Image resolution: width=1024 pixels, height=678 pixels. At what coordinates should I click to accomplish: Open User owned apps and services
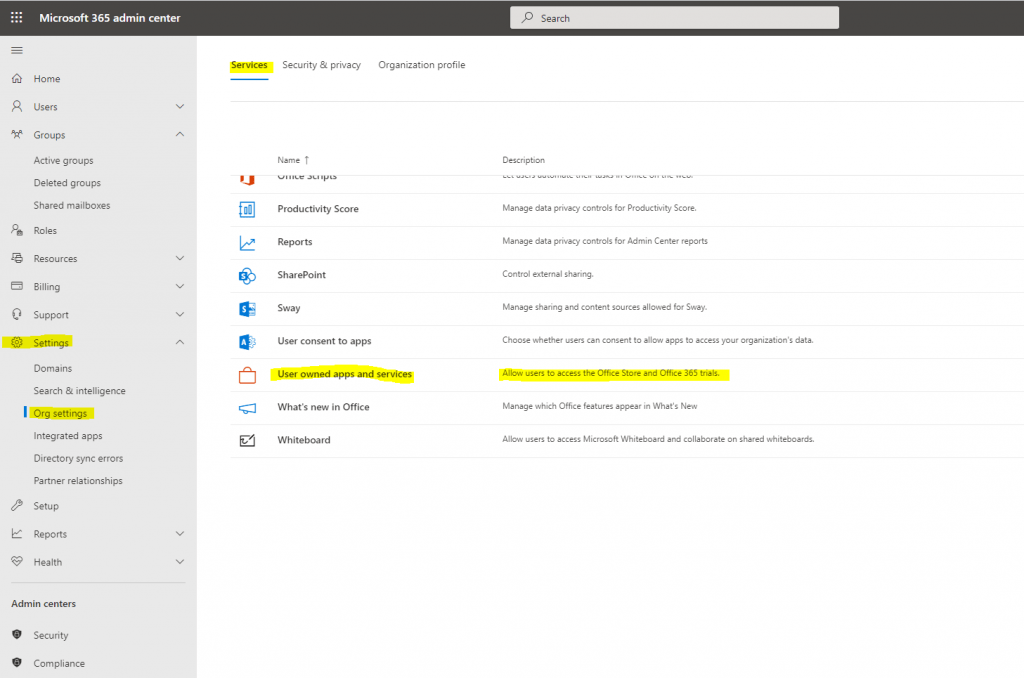point(345,374)
